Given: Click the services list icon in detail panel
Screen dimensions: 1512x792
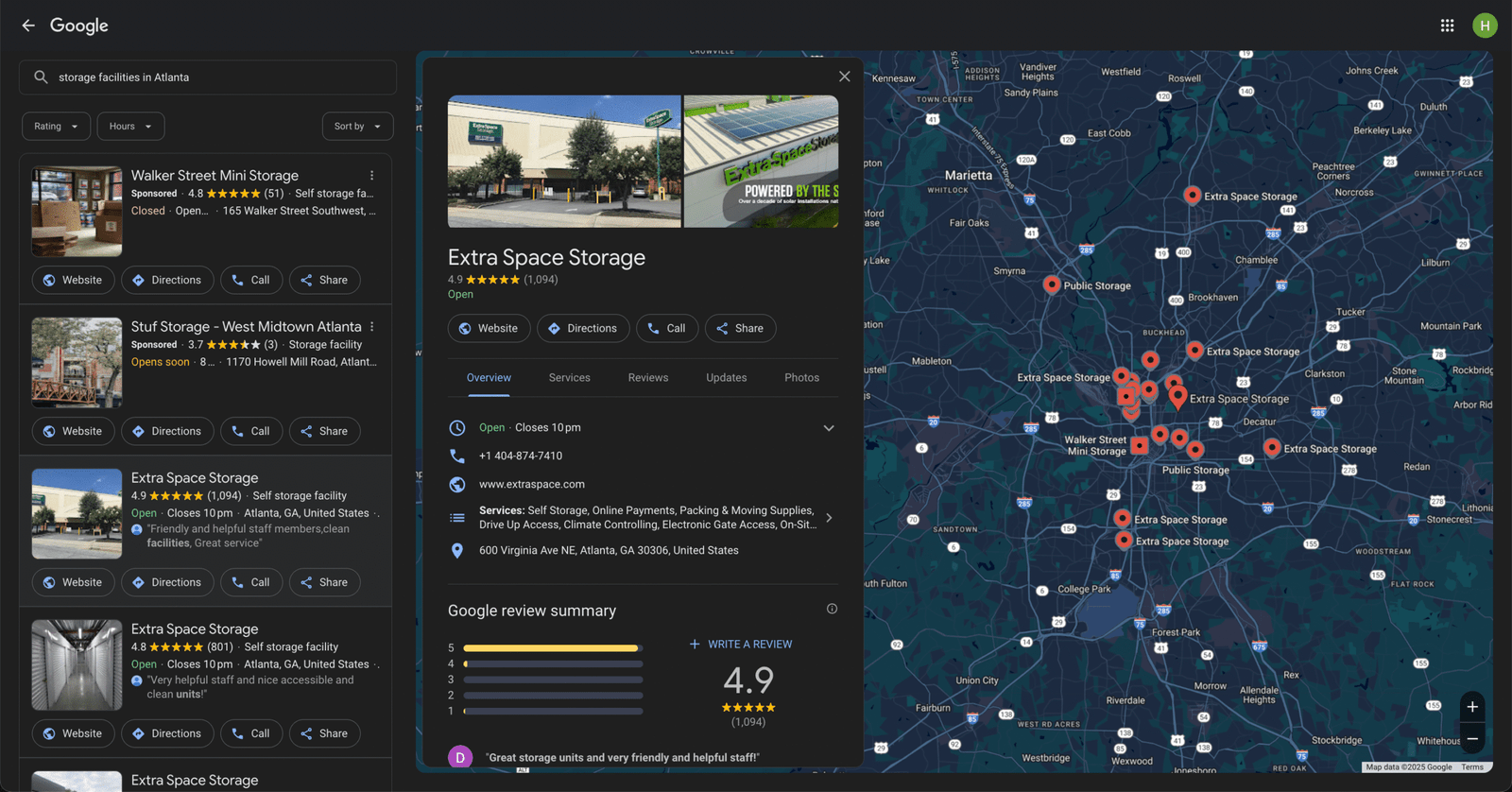Looking at the screenshot, I should [457, 518].
